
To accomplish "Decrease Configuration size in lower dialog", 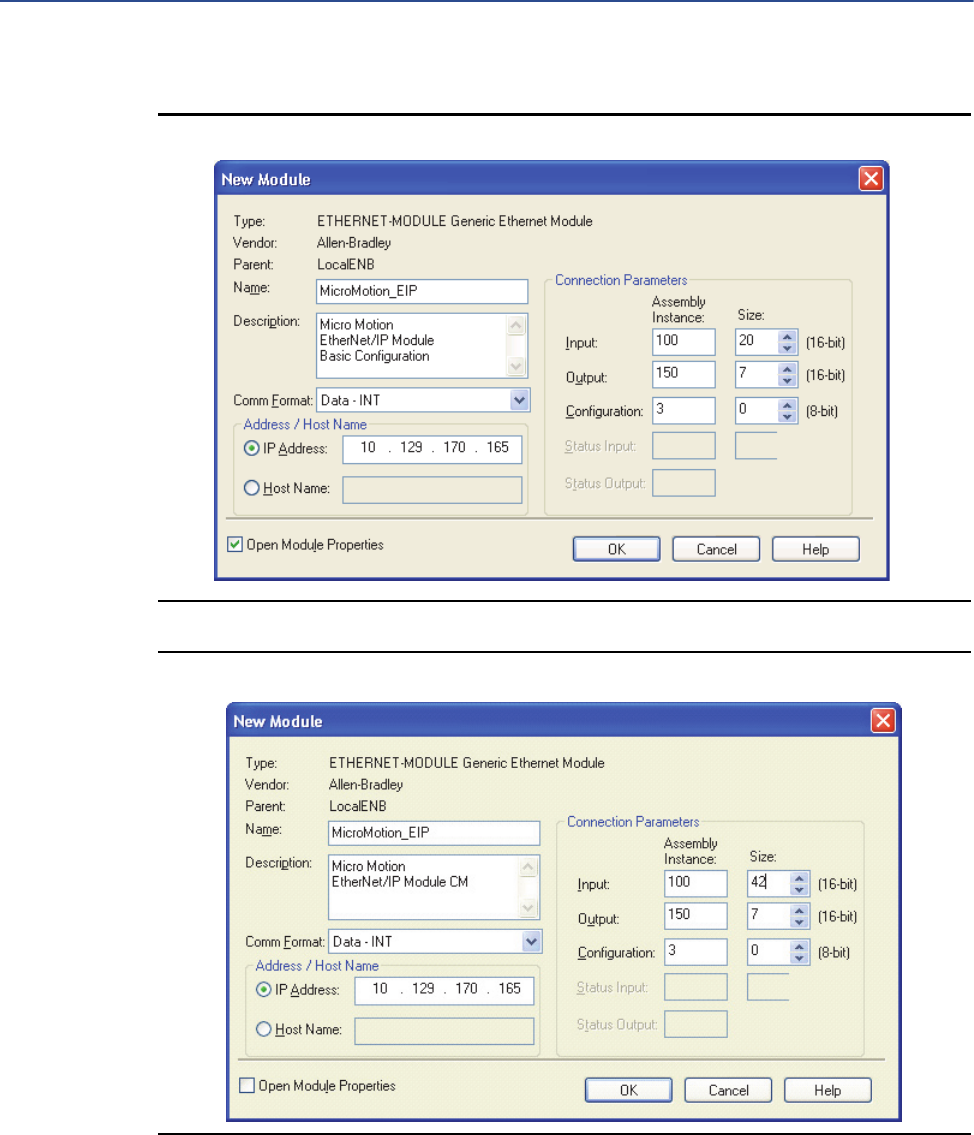I will pos(799,958).
